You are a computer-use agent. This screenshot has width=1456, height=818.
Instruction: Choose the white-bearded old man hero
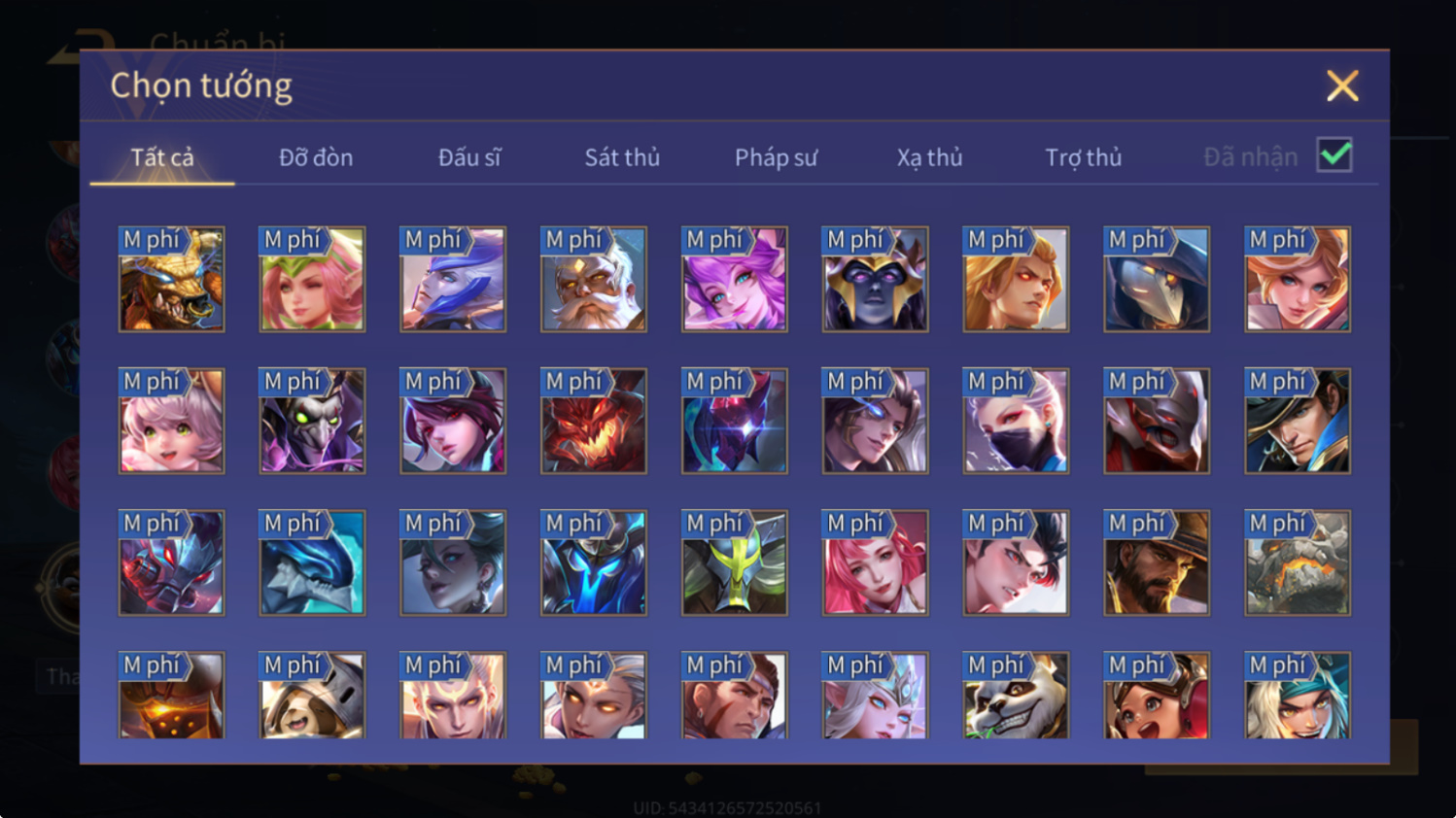[x=594, y=280]
